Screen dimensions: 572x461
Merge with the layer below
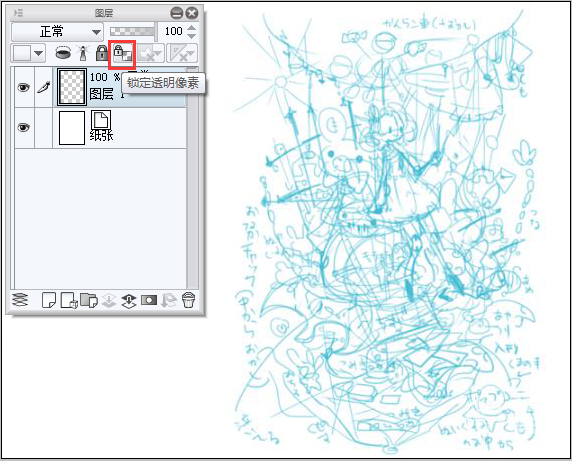click(x=129, y=301)
